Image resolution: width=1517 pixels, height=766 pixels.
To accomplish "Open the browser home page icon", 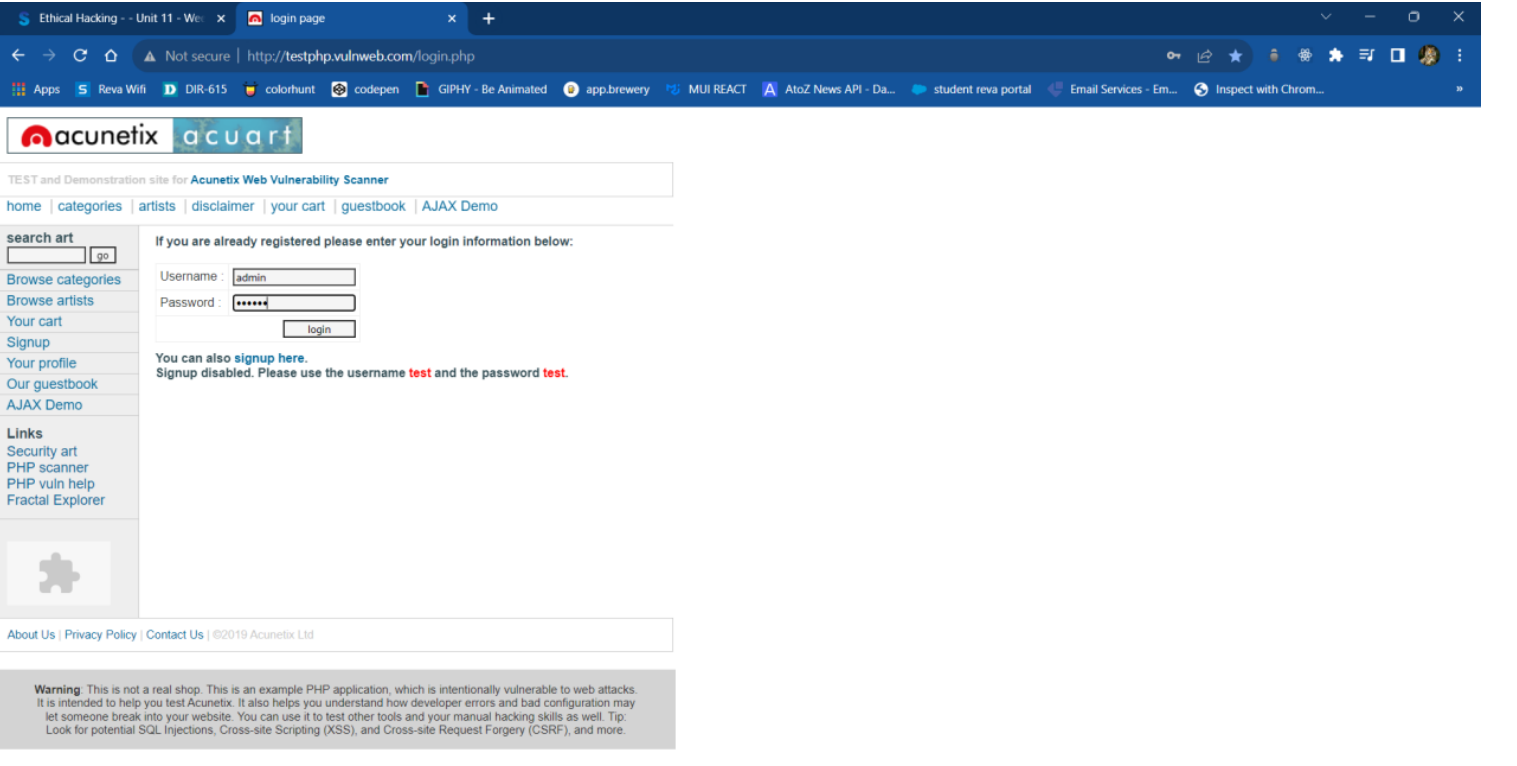I will 111,56.
